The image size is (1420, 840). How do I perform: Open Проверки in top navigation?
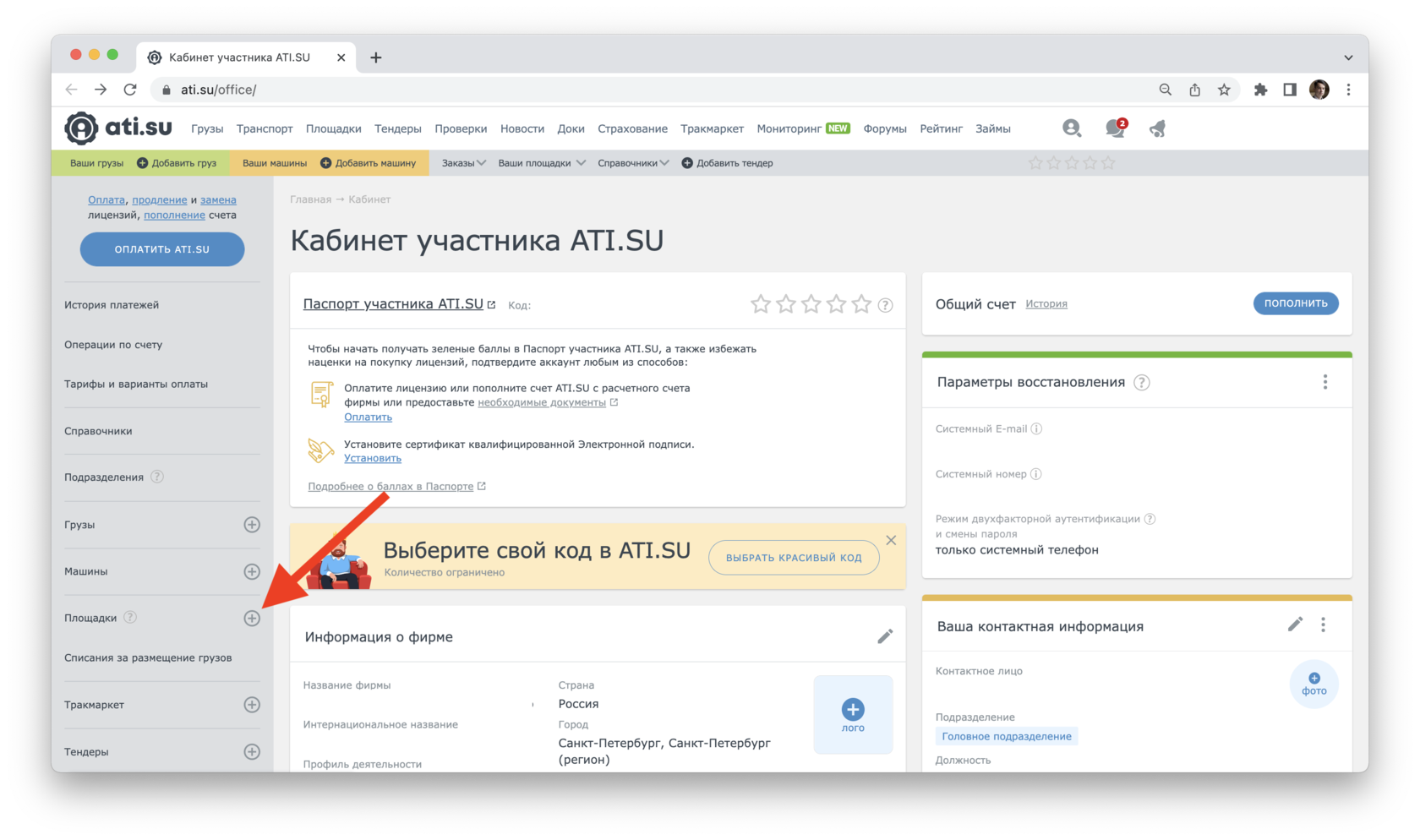click(x=461, y=128)
